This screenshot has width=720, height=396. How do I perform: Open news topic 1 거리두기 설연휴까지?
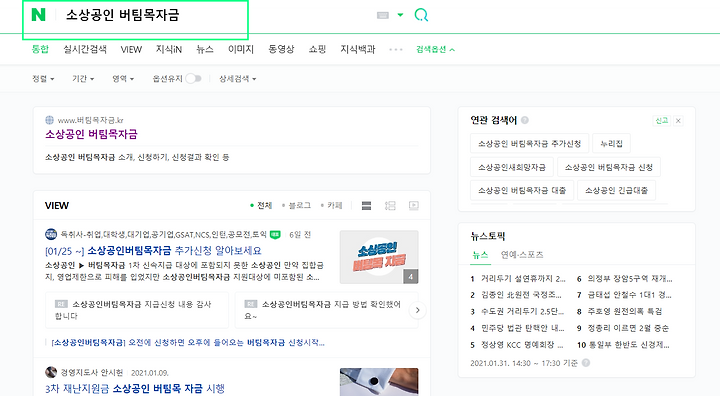coord(518,279)
